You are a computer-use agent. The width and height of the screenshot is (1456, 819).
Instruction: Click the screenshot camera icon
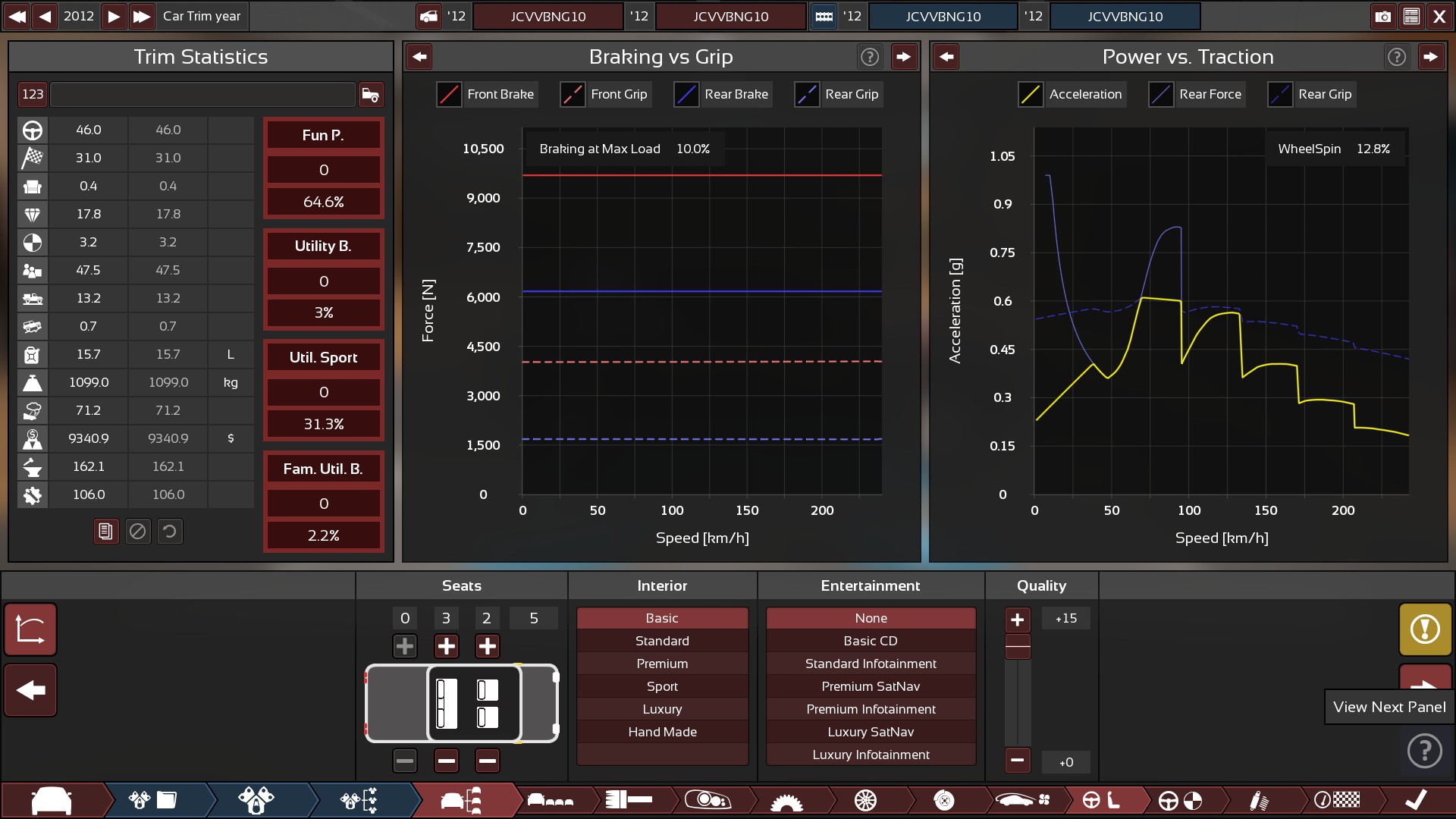1382,16
